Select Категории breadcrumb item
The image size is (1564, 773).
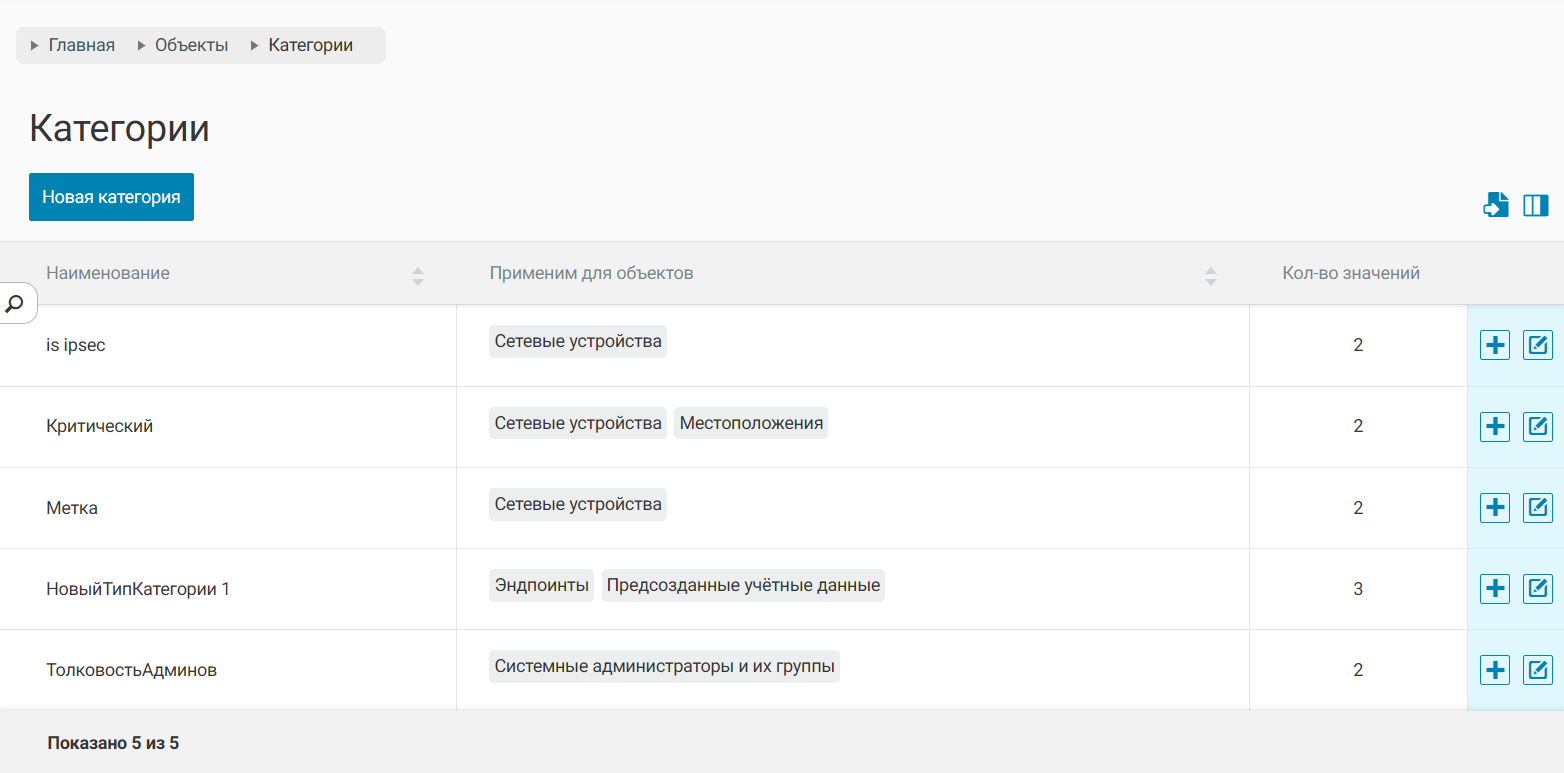coord(310,45)
